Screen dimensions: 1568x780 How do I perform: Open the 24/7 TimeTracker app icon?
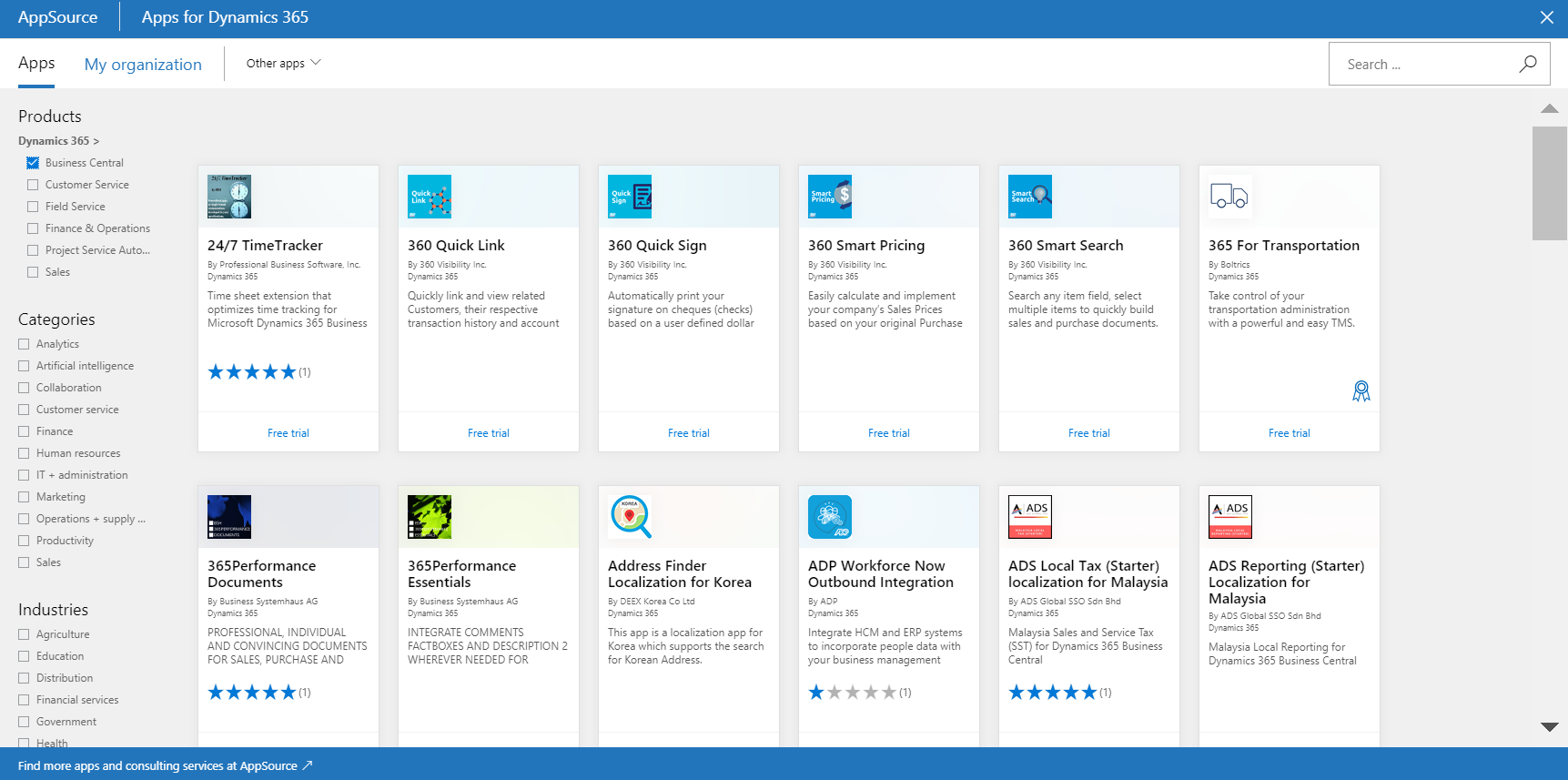(x=229, y=197)
